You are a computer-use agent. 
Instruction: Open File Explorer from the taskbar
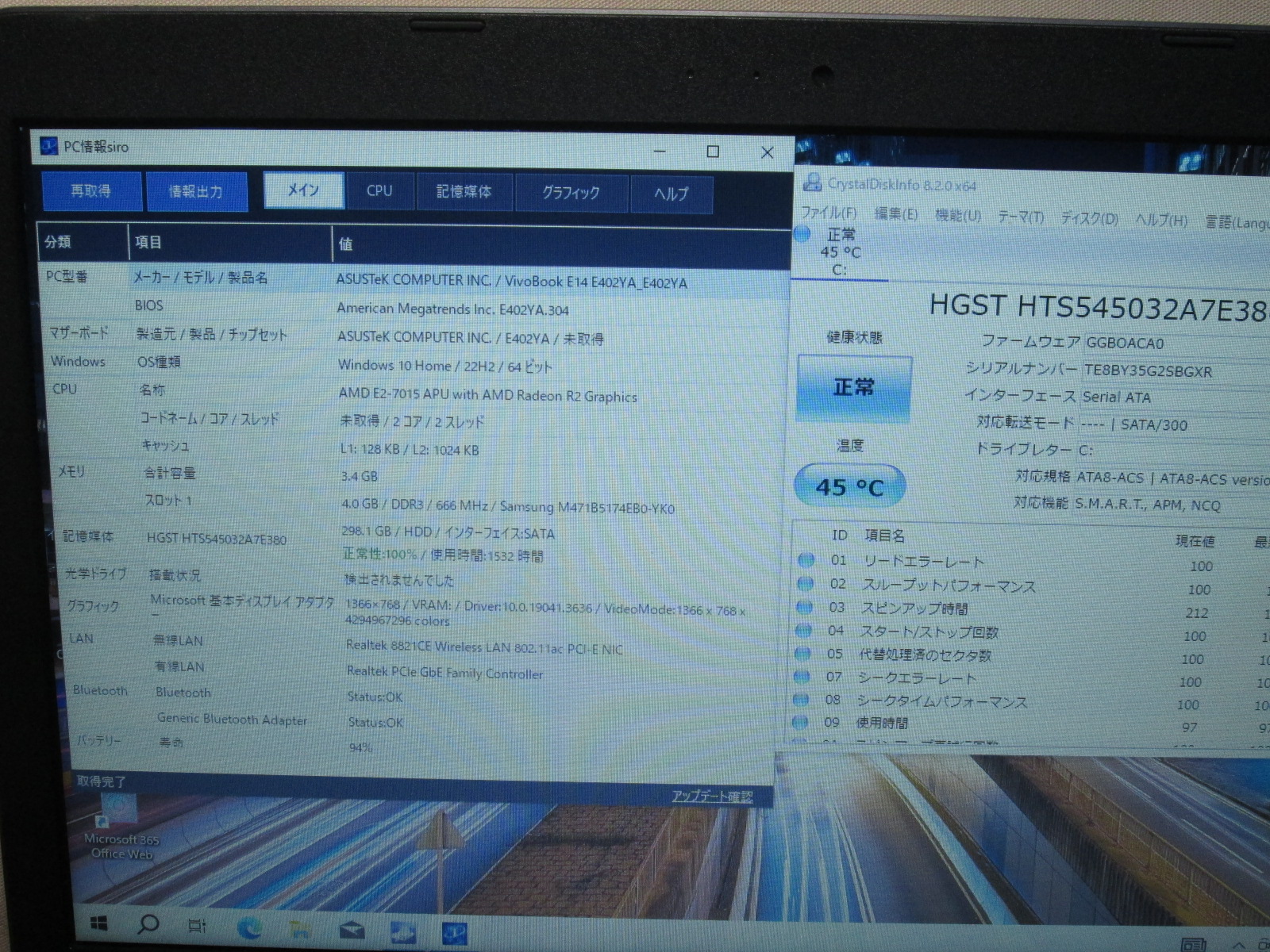click(300, 929)
